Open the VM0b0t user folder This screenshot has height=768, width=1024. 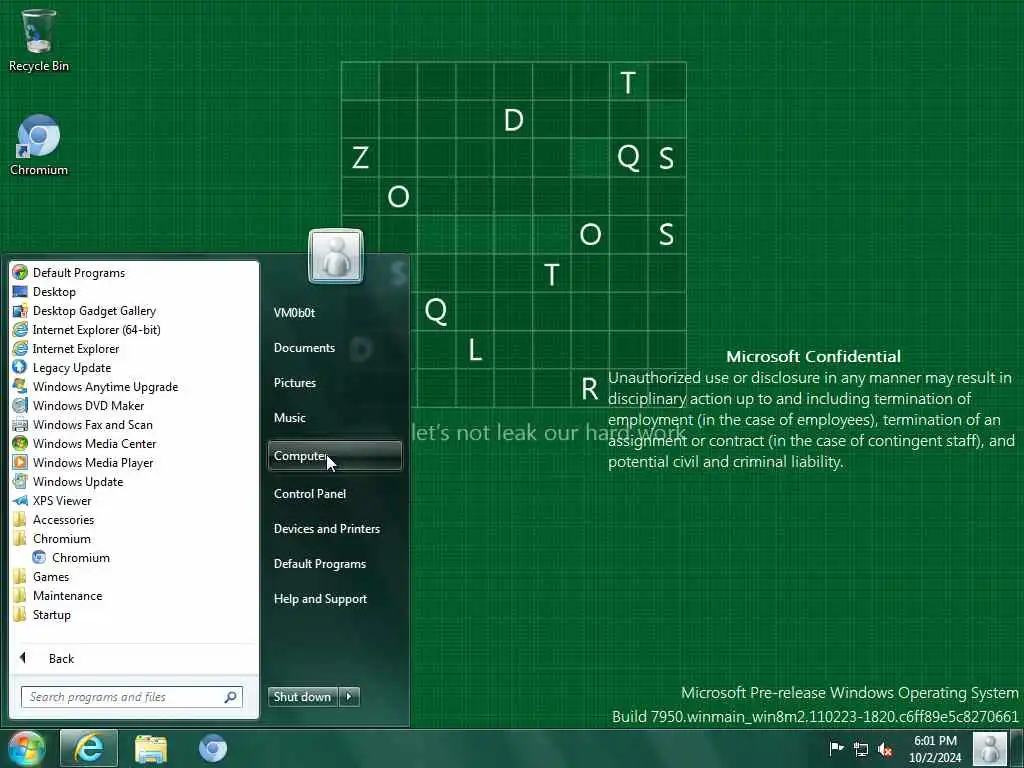(x=295, y=312)
